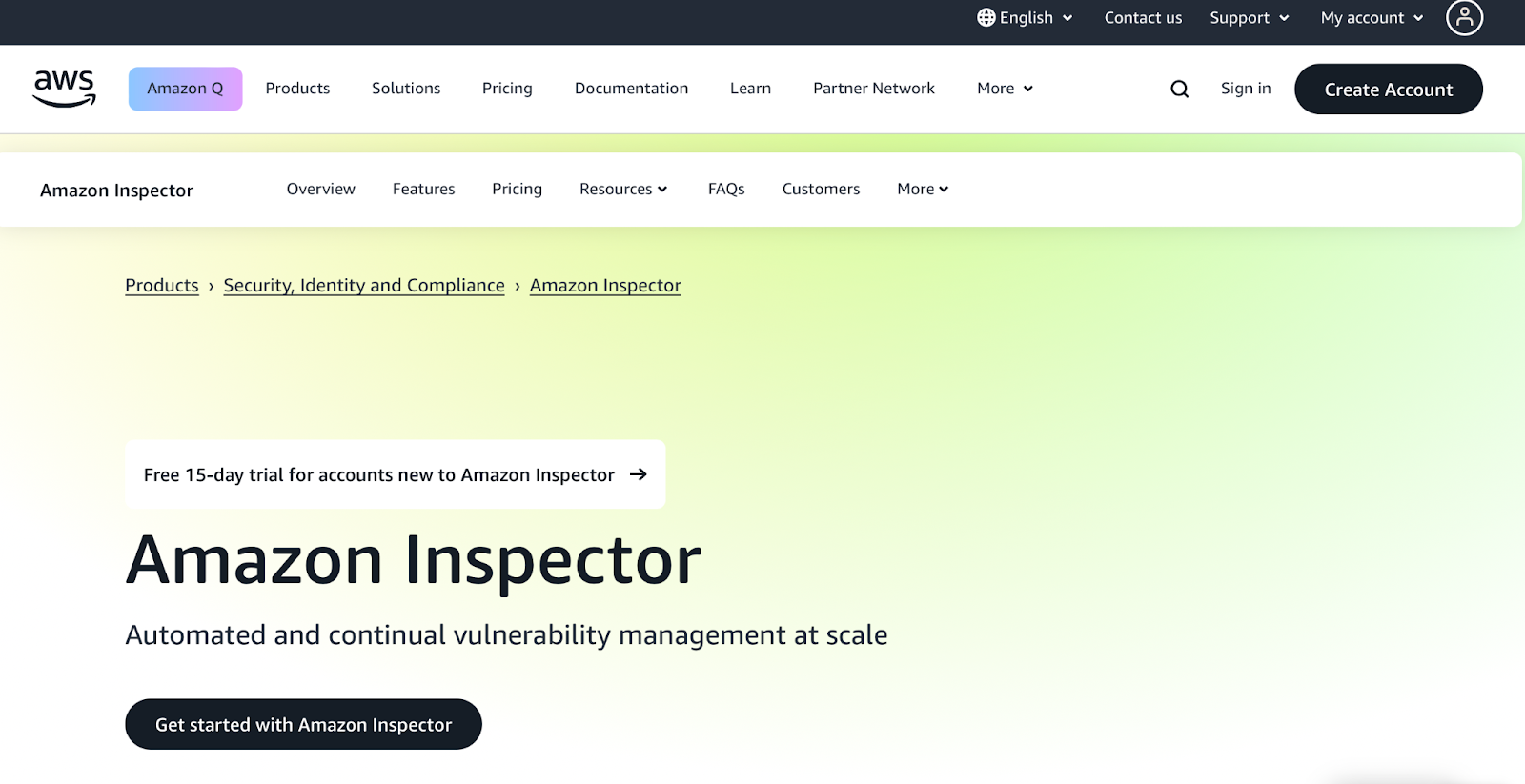Open Security, Identity and Compliance breadcrumb
Screen dimensions: 1525x784
pos(364,285)
